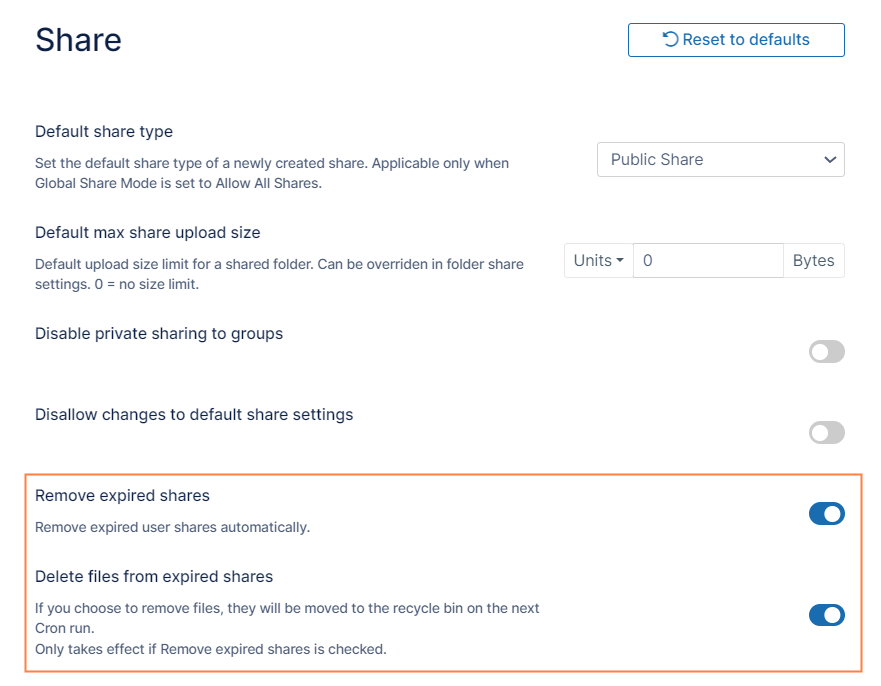881x686 pixels.
Task: Click the Disable private sharing to groups label
Action: 159,334
